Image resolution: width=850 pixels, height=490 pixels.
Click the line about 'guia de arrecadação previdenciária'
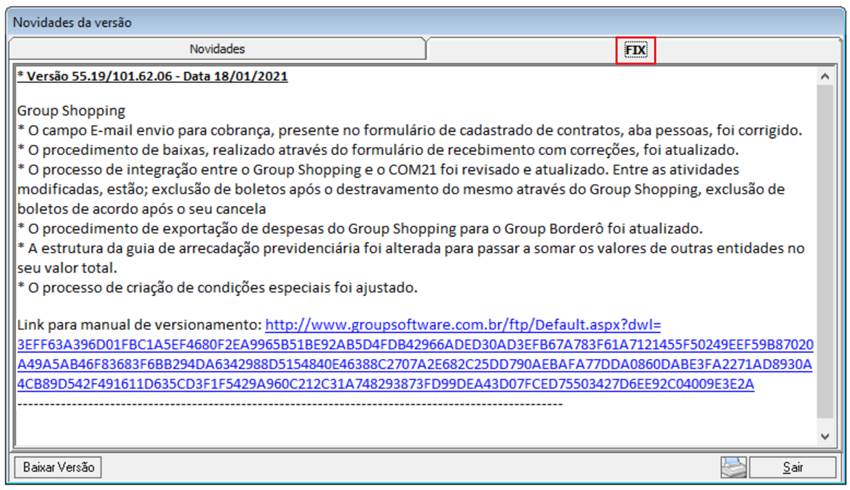[x=411, y=257]
